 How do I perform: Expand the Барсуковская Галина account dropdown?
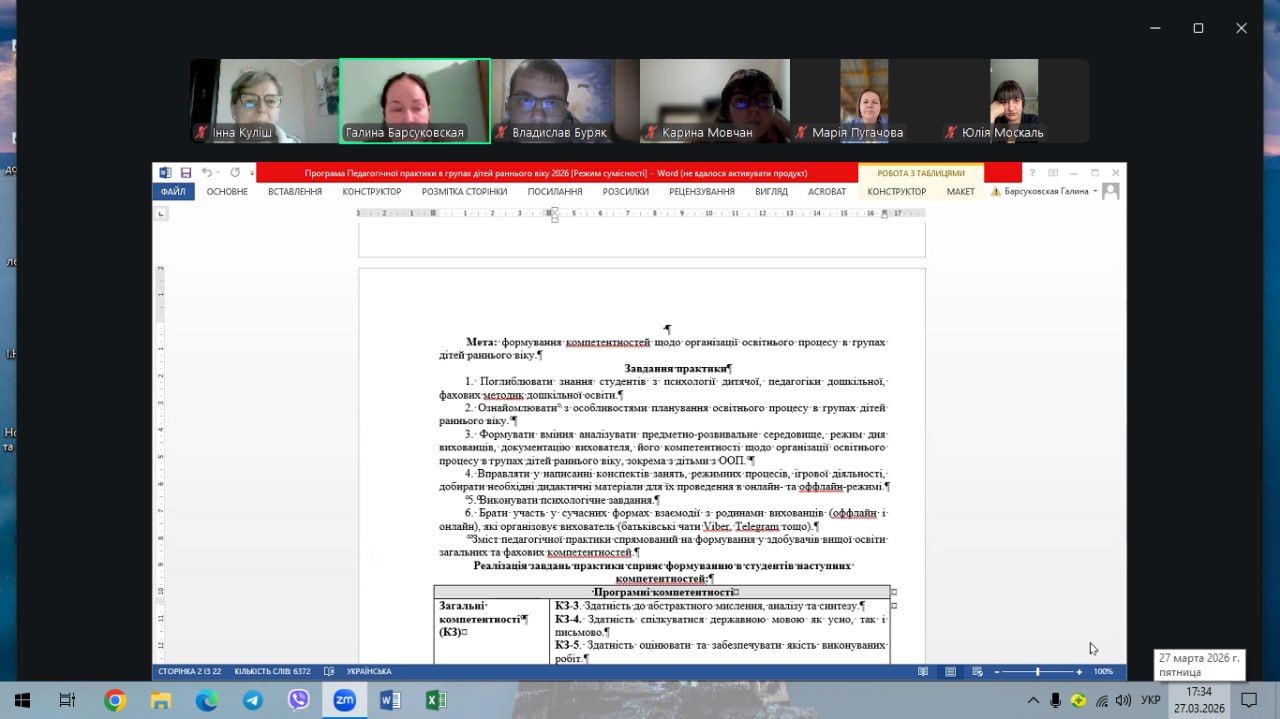(x=1096, y=192)
